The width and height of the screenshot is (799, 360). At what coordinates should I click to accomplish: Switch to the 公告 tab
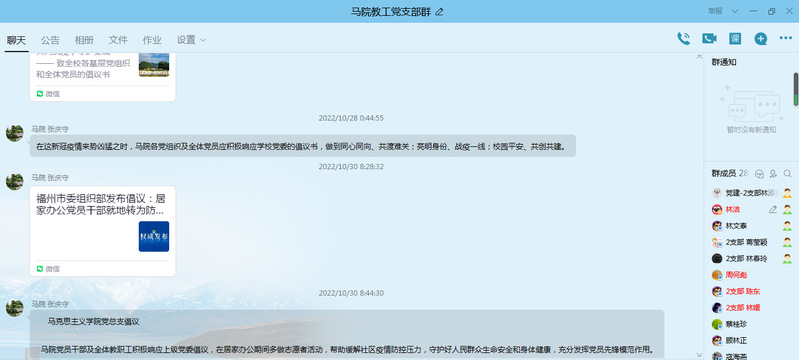coord(50,40)
